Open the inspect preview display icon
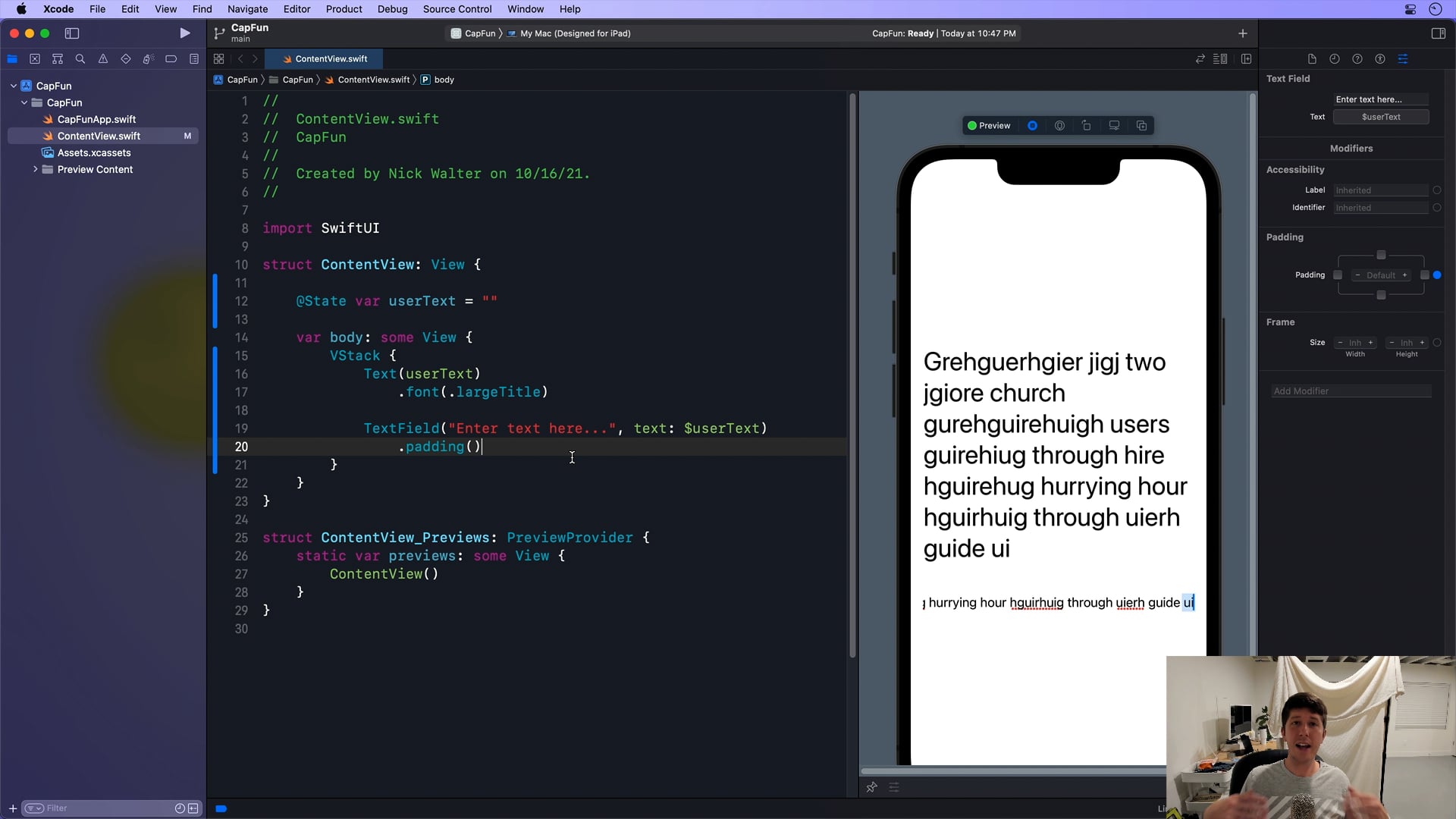The width and height of the screenshot is (1456, 819). tap(1114, 126)
